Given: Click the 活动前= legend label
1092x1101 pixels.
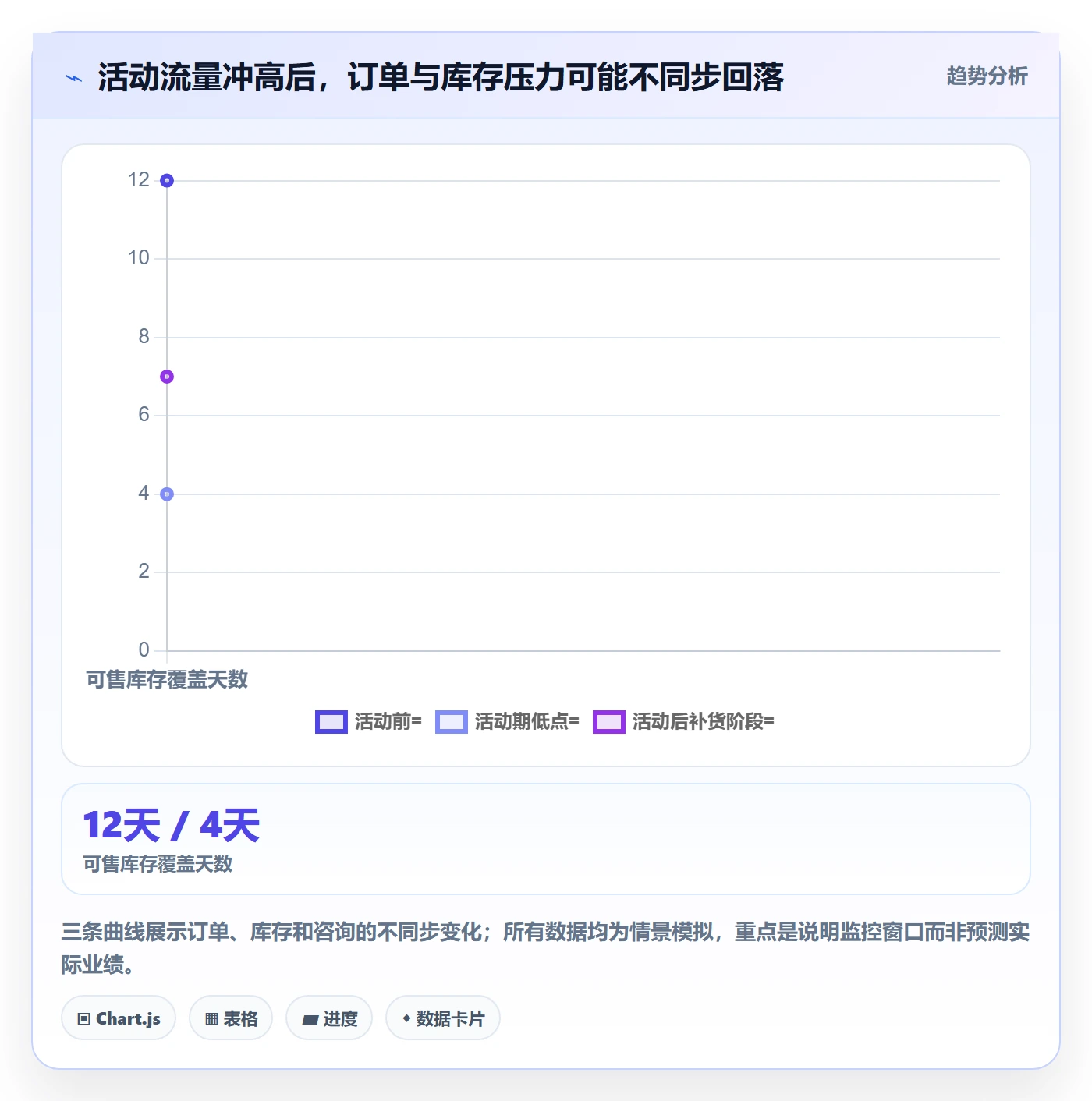Looking at the screenshot, I should 388,722.
